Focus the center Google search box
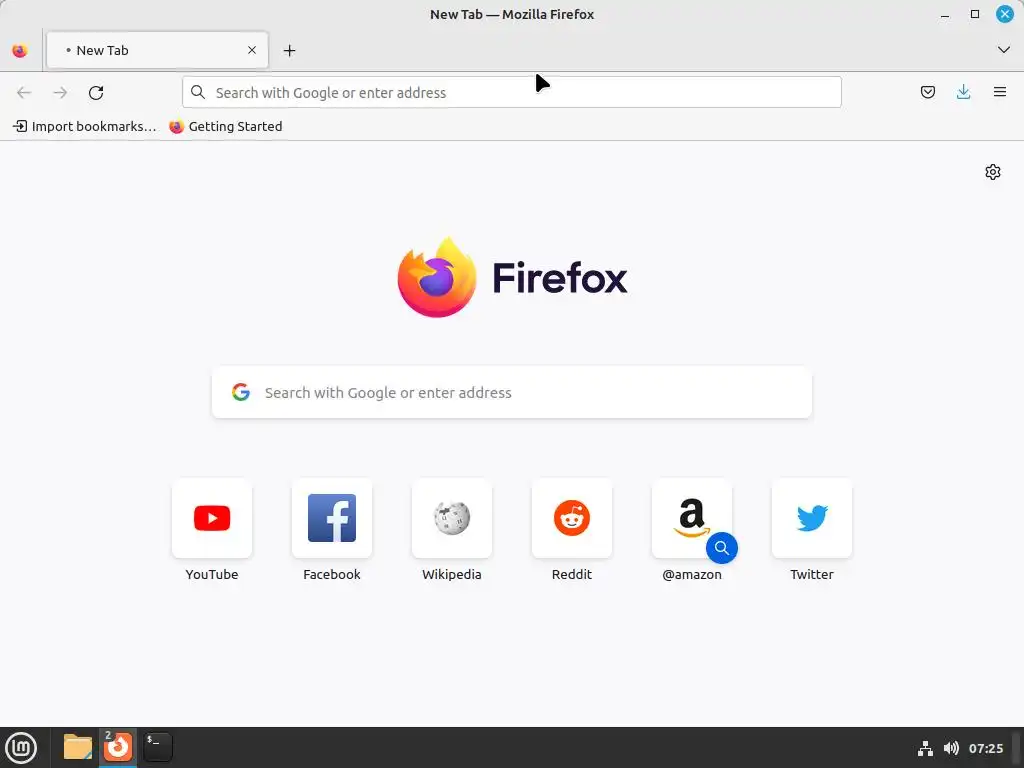 pyautogui.click(x=511, y=392)
